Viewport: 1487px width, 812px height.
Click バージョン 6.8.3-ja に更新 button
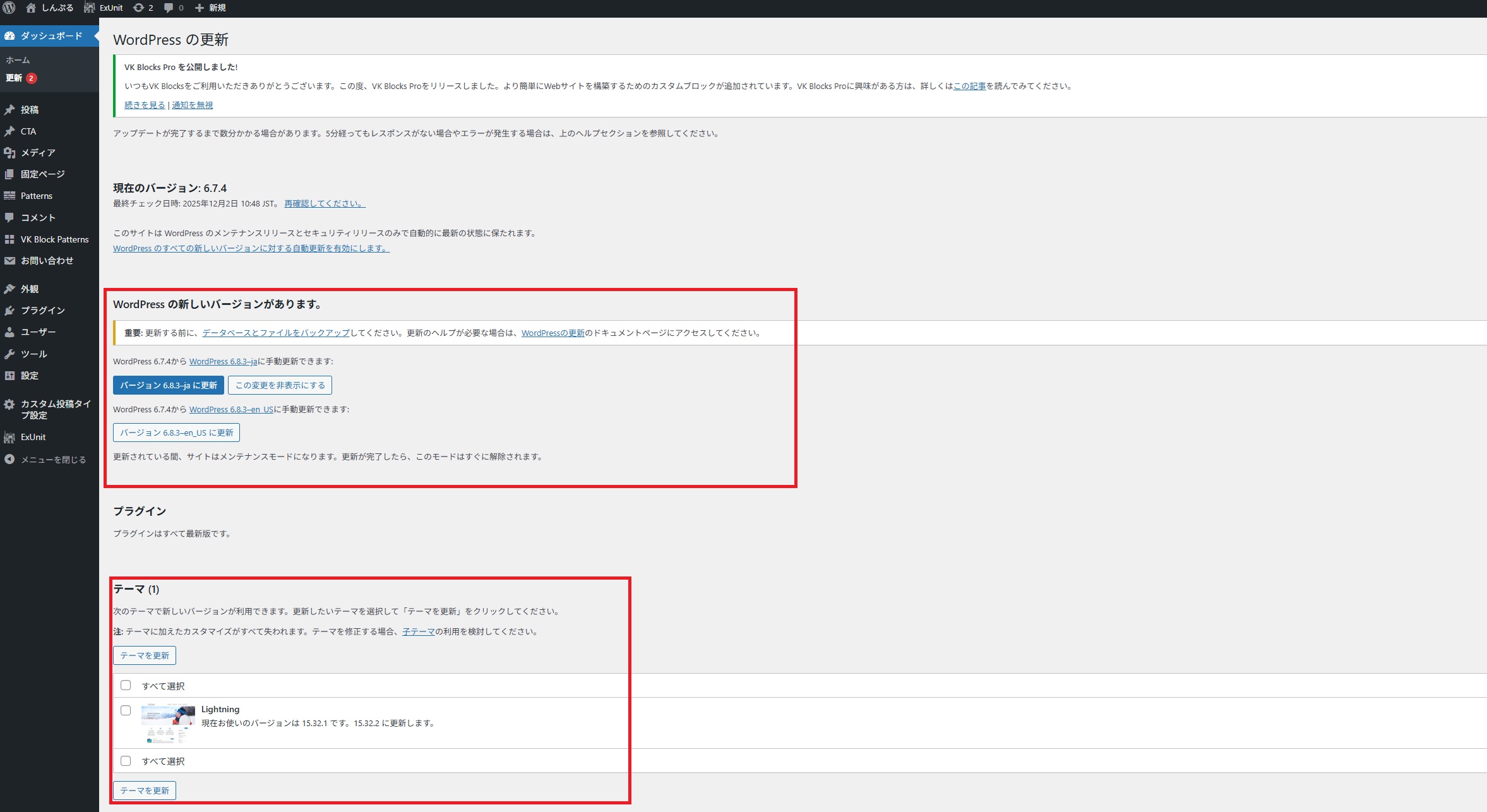pyautogui.click(x=168, y=385)
